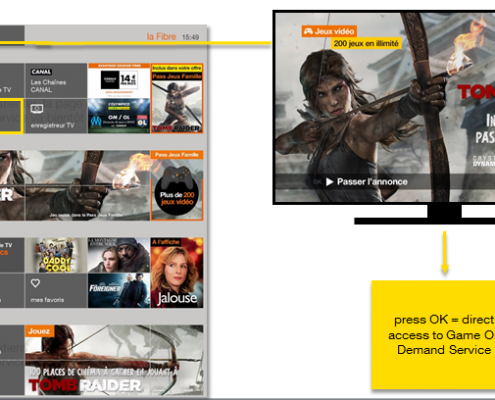
Task: Select the wide Tomb Raider archer banner
Action: (x=75, y=185)
